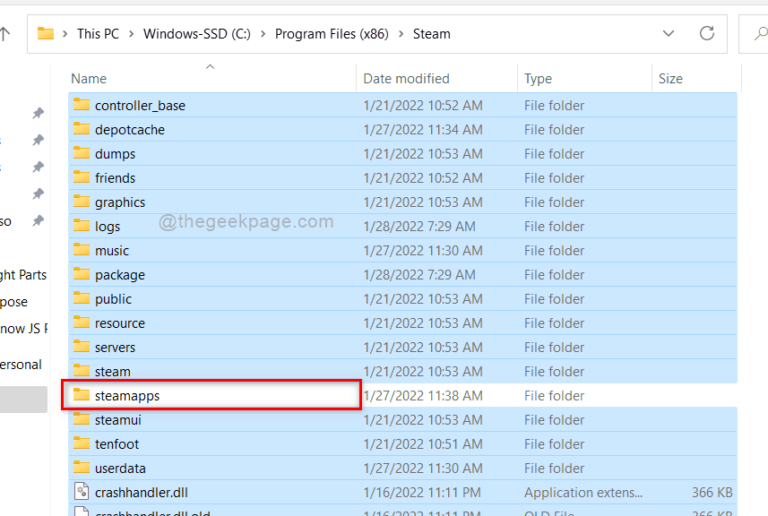The width and height of the screenshot is (768, 516).
Task: Sort by Date modified column header
Action: [406, 78]
